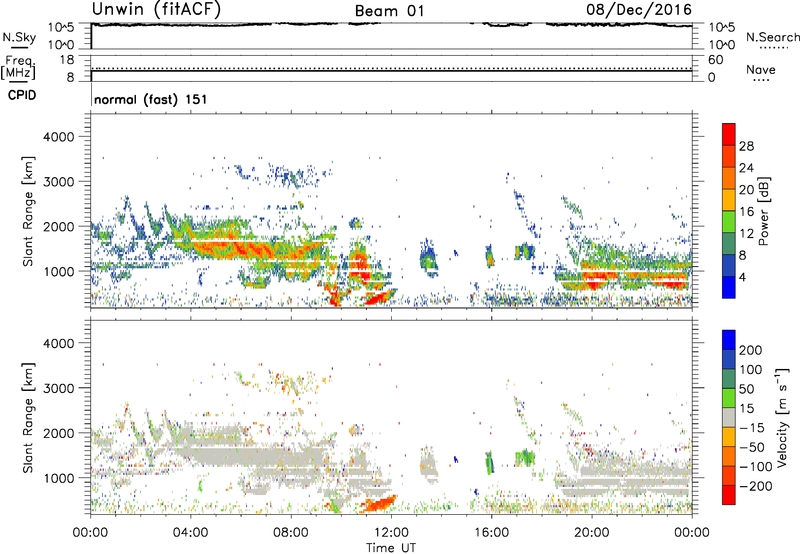Pick the light green Power colorbar segment near 12
The height and width of the screenshot is (554, 800).
coord(729,222)
